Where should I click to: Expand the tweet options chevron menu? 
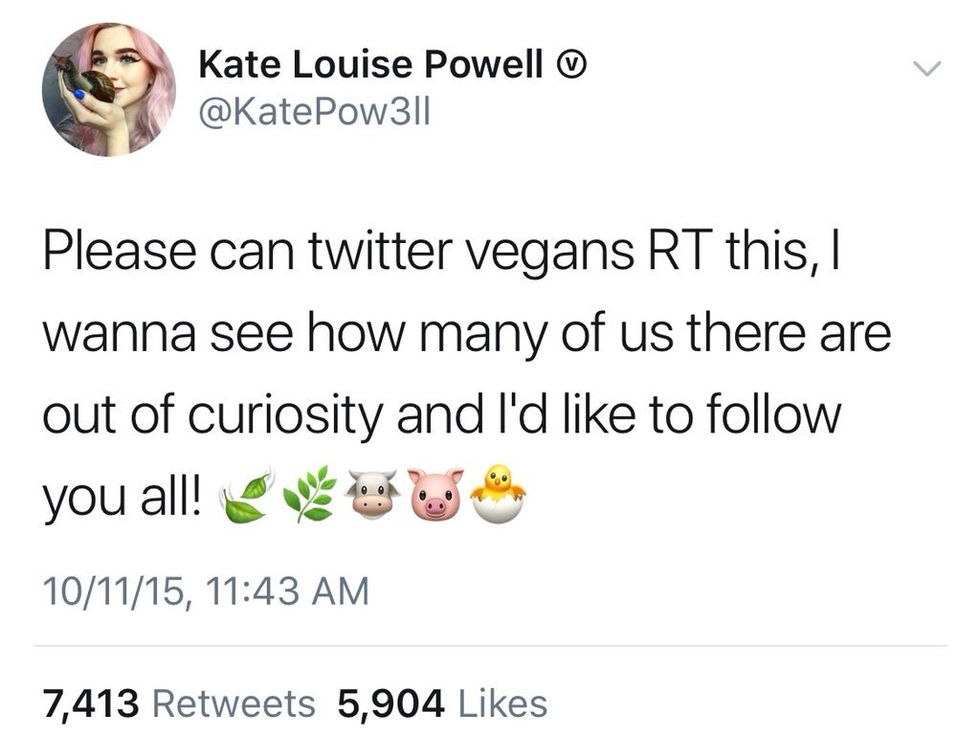tap(929, 69)
